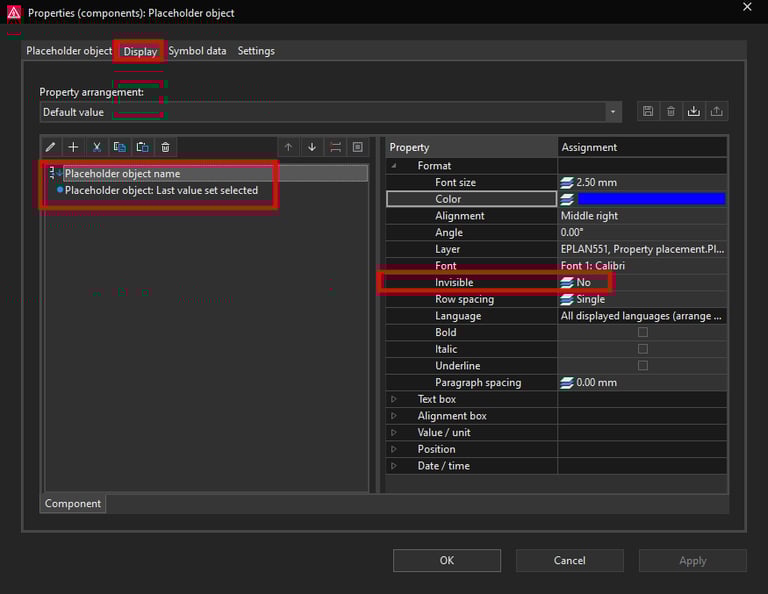Click layer icon next to Invisible value
This screenshot has height=594, width=768.
click(x=567, y=283)
